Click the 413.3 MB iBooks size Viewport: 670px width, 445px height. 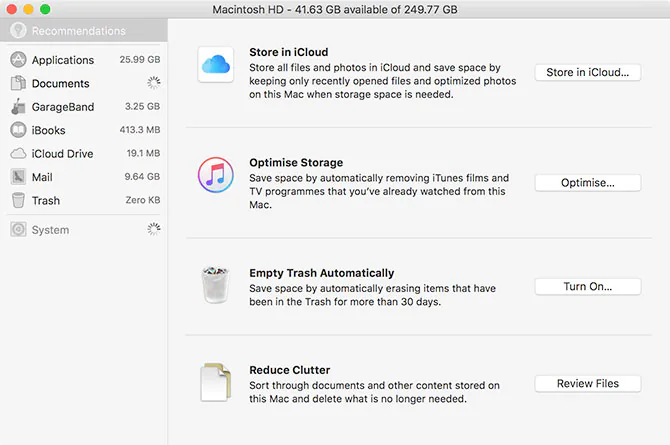(x=140, y=130)
